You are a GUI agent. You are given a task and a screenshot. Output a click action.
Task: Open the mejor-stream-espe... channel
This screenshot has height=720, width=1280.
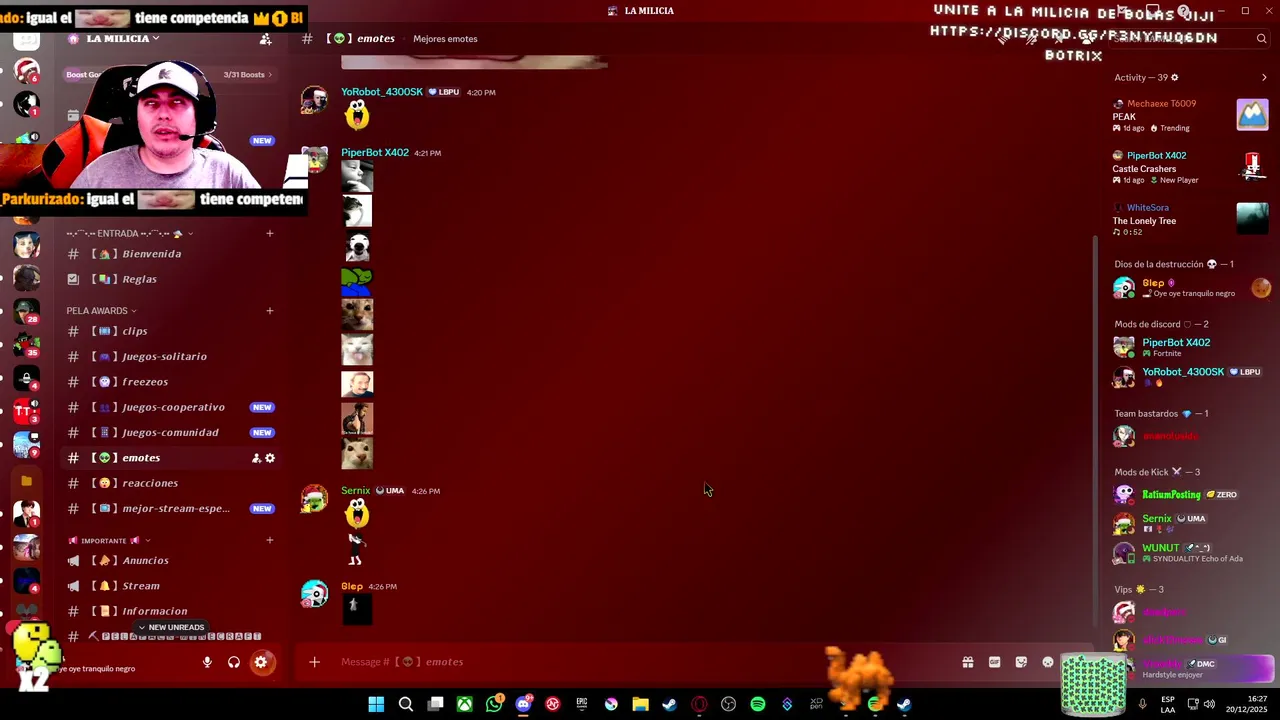[170, 508]
